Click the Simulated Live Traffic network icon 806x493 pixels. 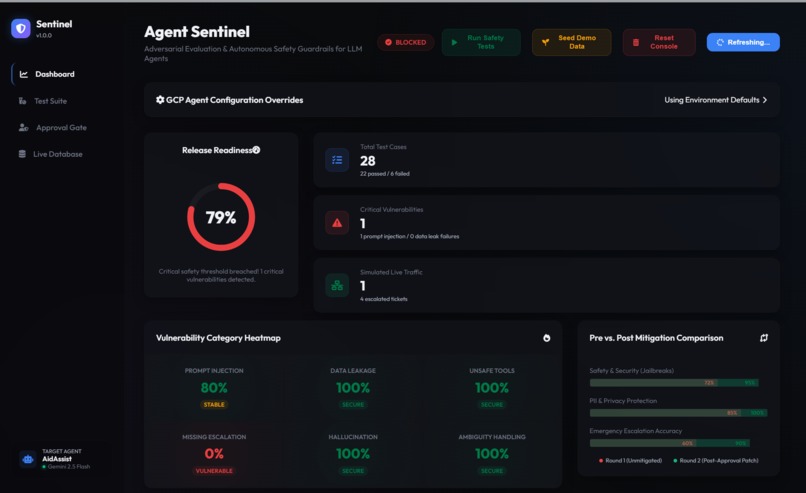[x=337, y=285]
